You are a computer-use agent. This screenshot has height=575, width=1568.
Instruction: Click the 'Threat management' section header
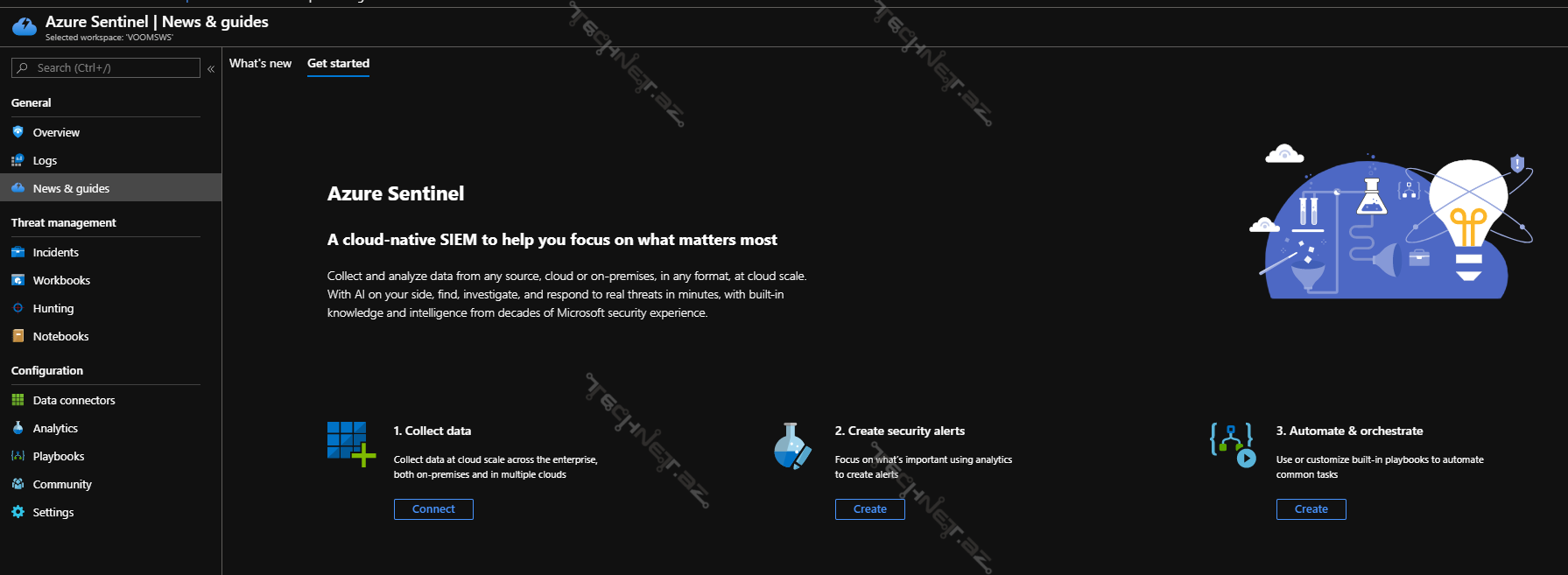tap(64, 222)
